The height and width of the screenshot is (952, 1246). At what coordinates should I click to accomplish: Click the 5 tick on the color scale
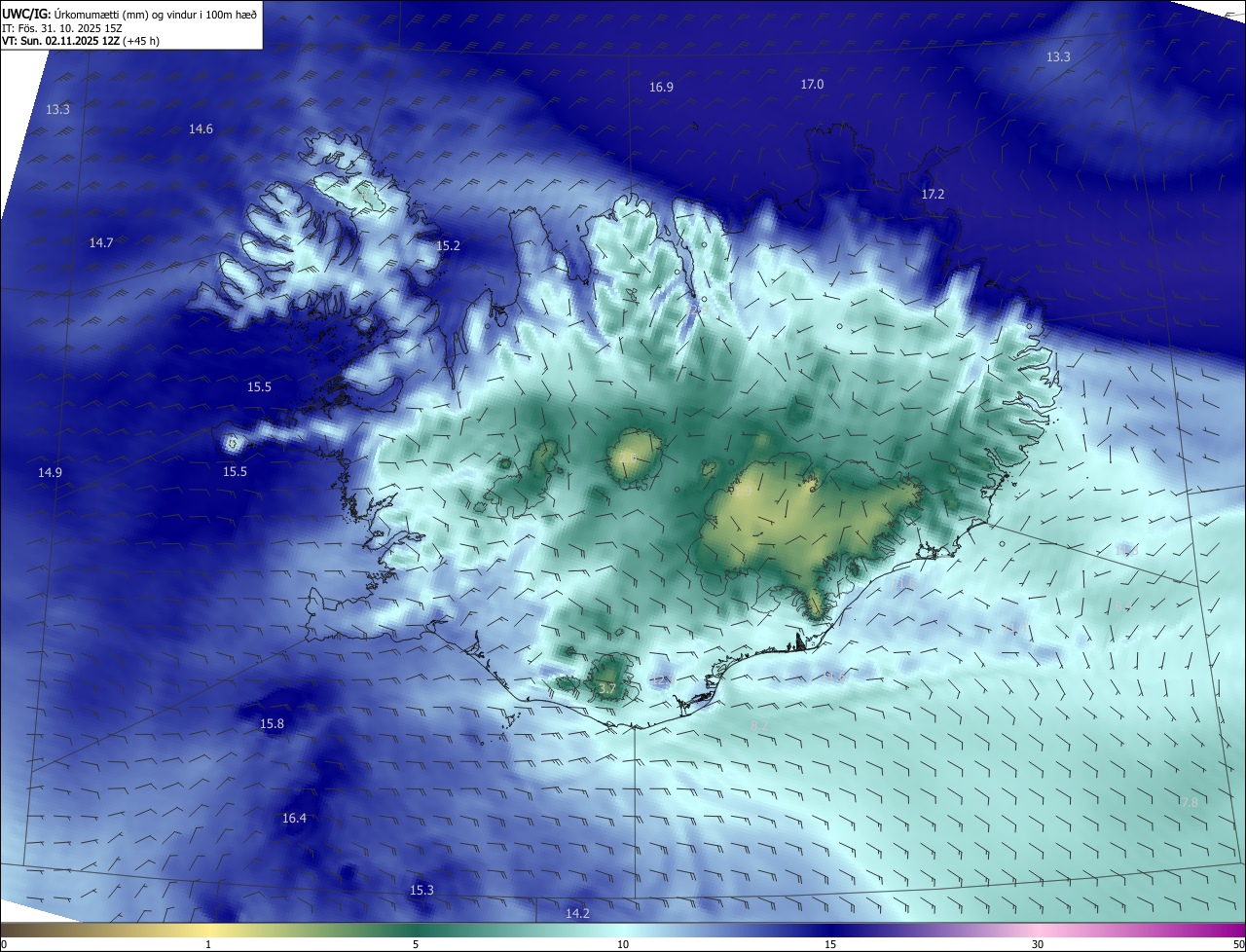pyautogui.click(x=416, y=944)
